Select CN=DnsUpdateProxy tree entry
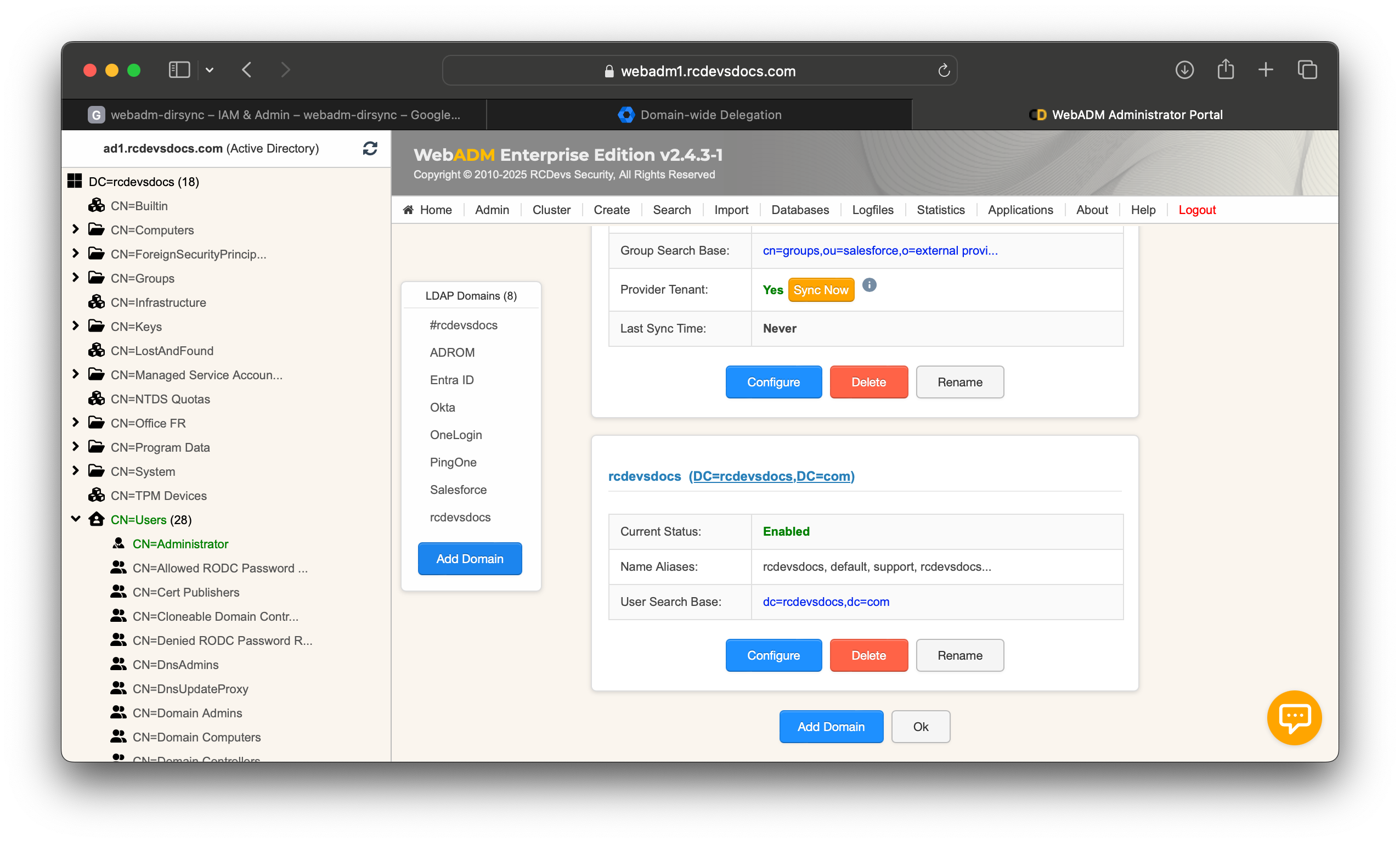This screenshot has height=843, width=1400. (x=190, y=688)
